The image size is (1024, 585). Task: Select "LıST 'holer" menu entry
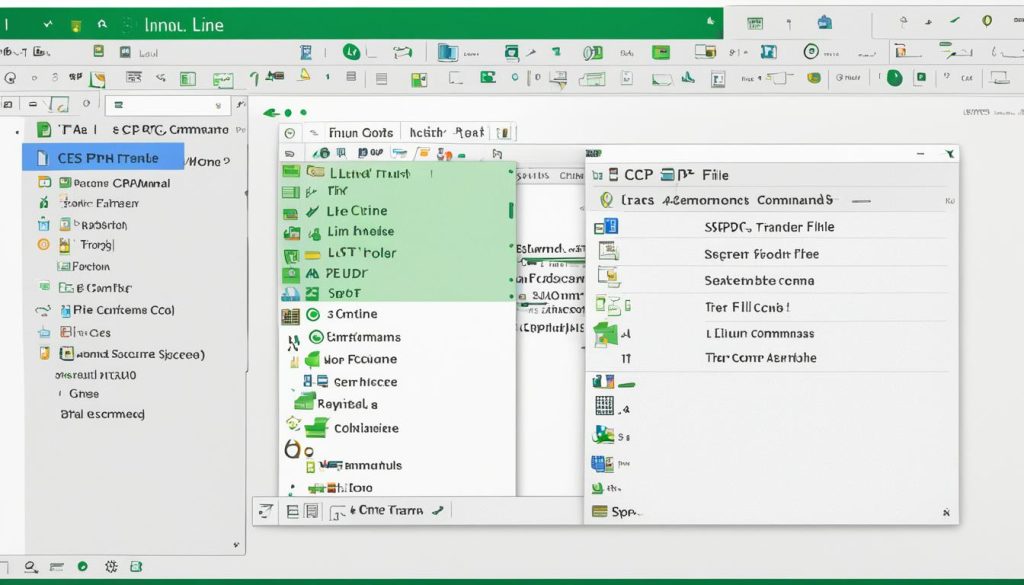click(362, 253)
